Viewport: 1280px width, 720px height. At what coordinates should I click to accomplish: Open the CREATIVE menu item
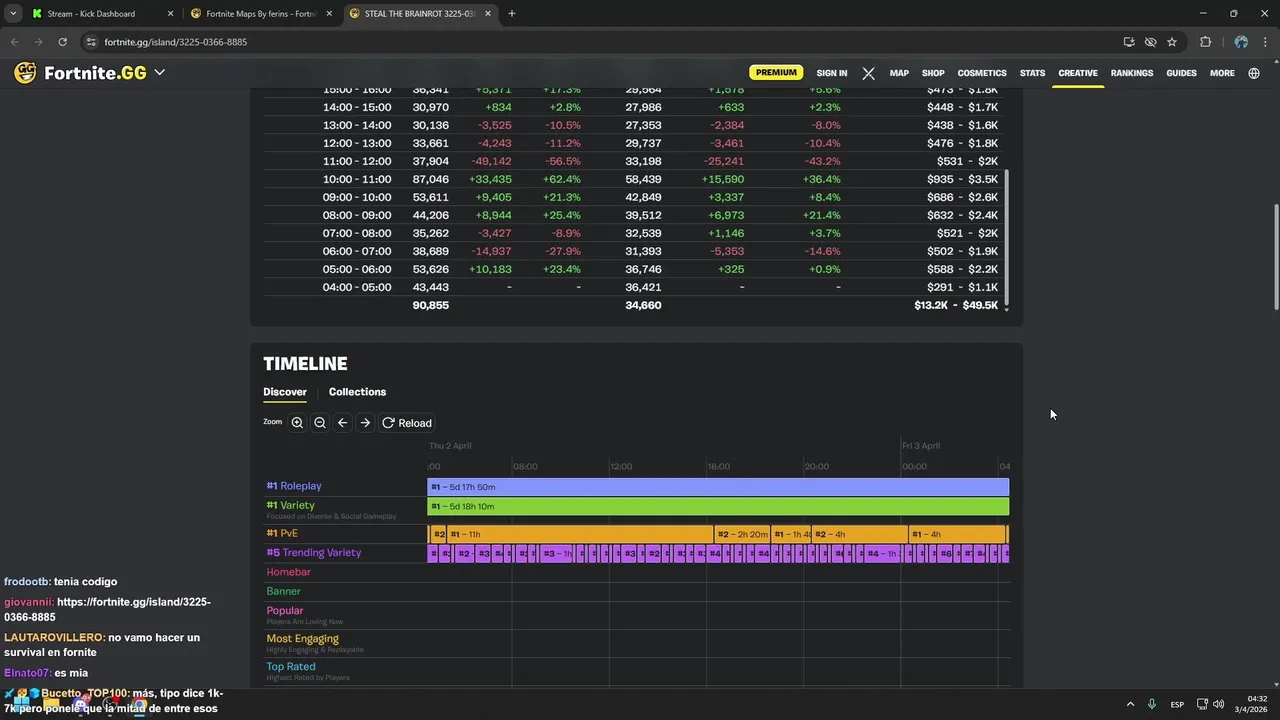click(x=1078, y=73)
